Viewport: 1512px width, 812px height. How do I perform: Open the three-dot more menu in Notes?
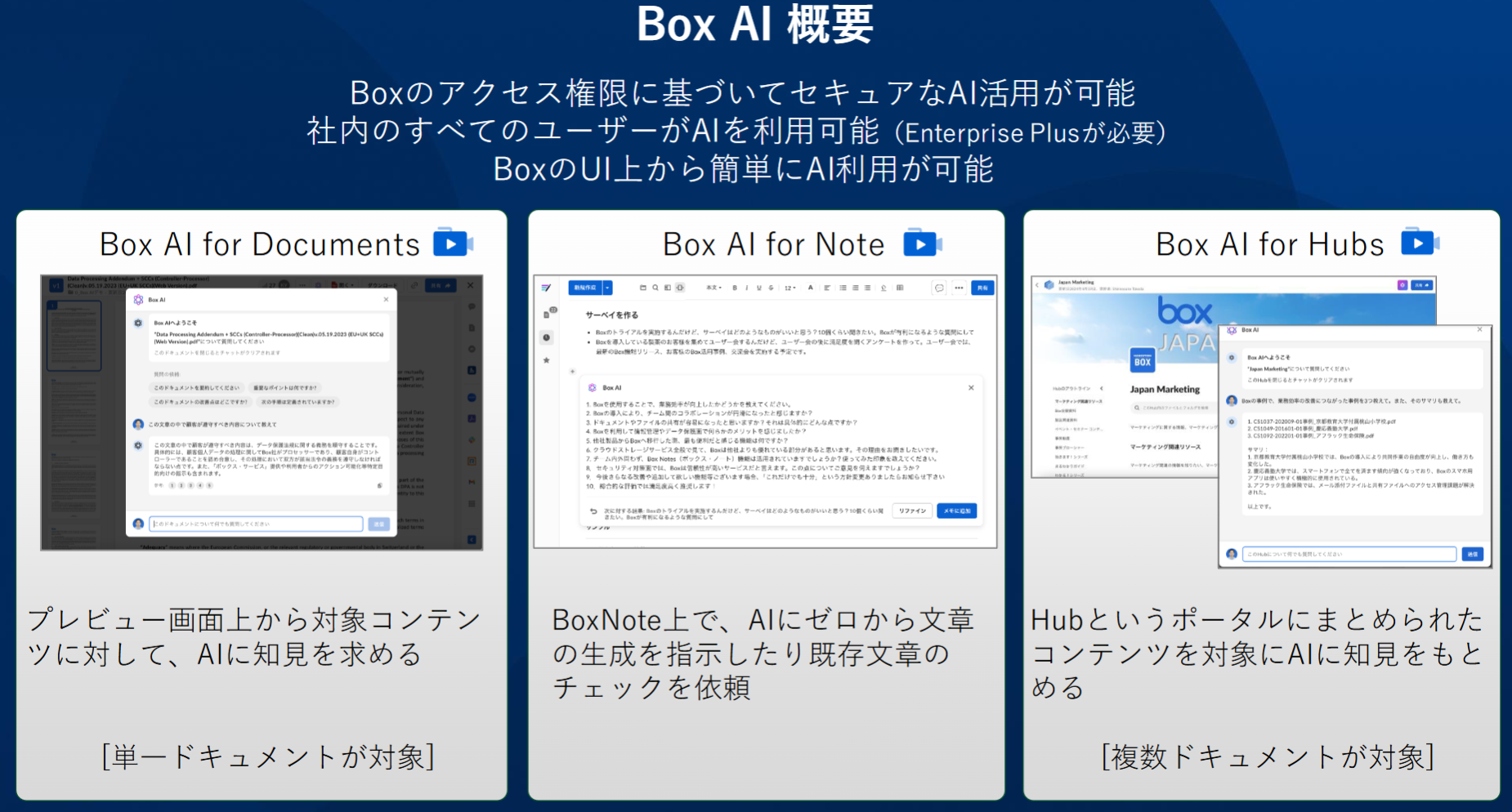coord(959,288)
